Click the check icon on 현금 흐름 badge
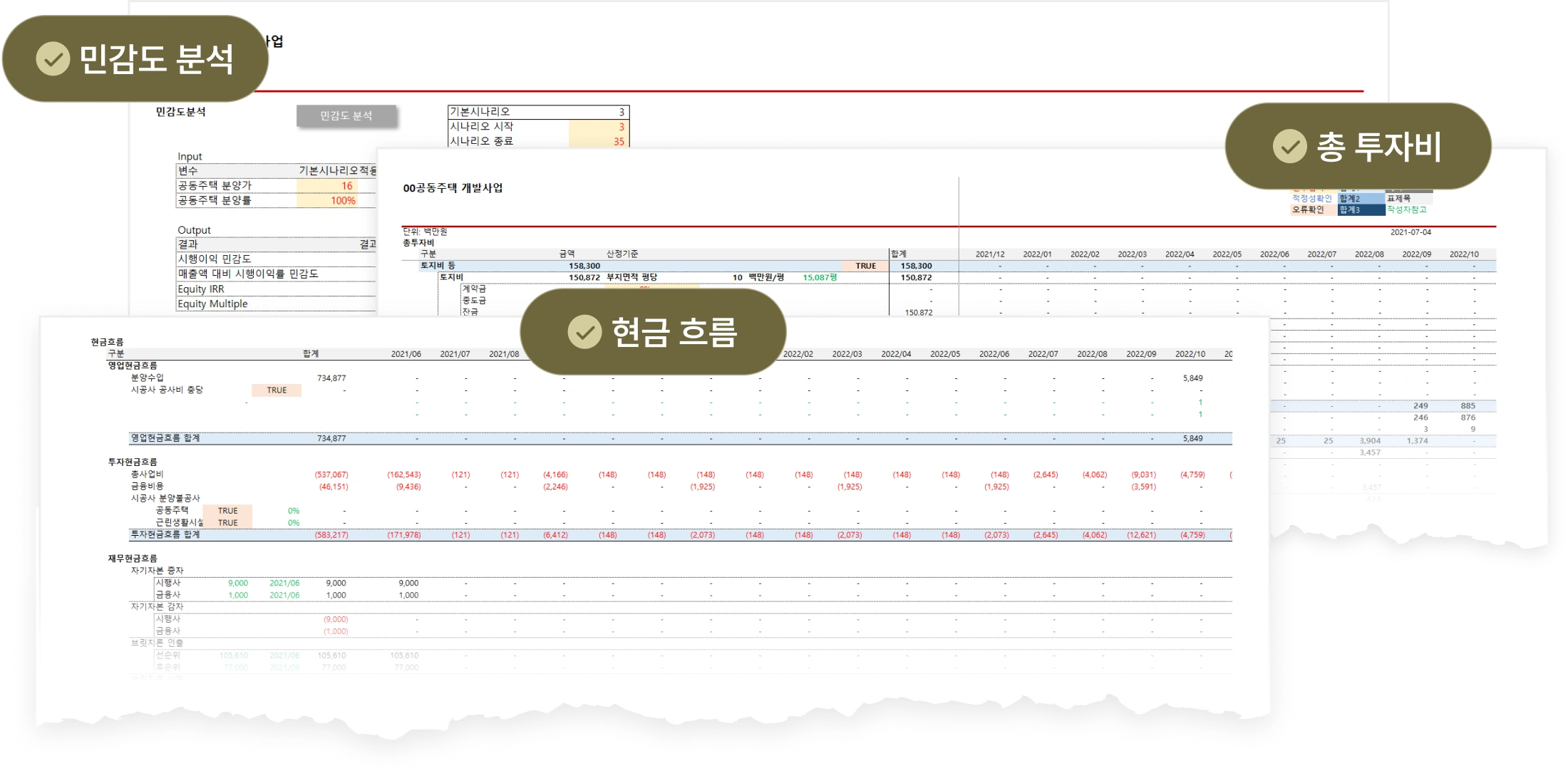Image resolution: width=1568 pixels, height=778 pixels. 584,332
